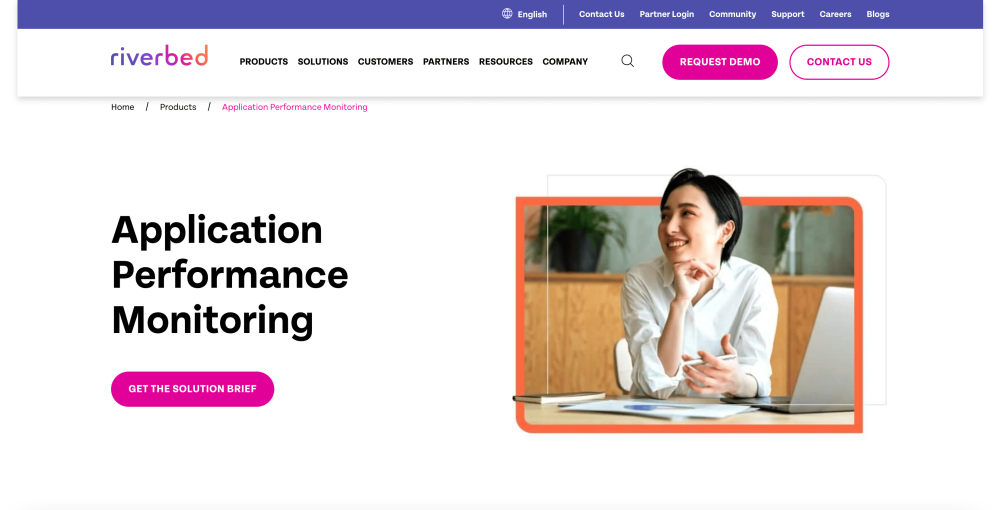Screen dimensions: 1000x510
Task: Visit the Community link
Action: coord(732,14)
